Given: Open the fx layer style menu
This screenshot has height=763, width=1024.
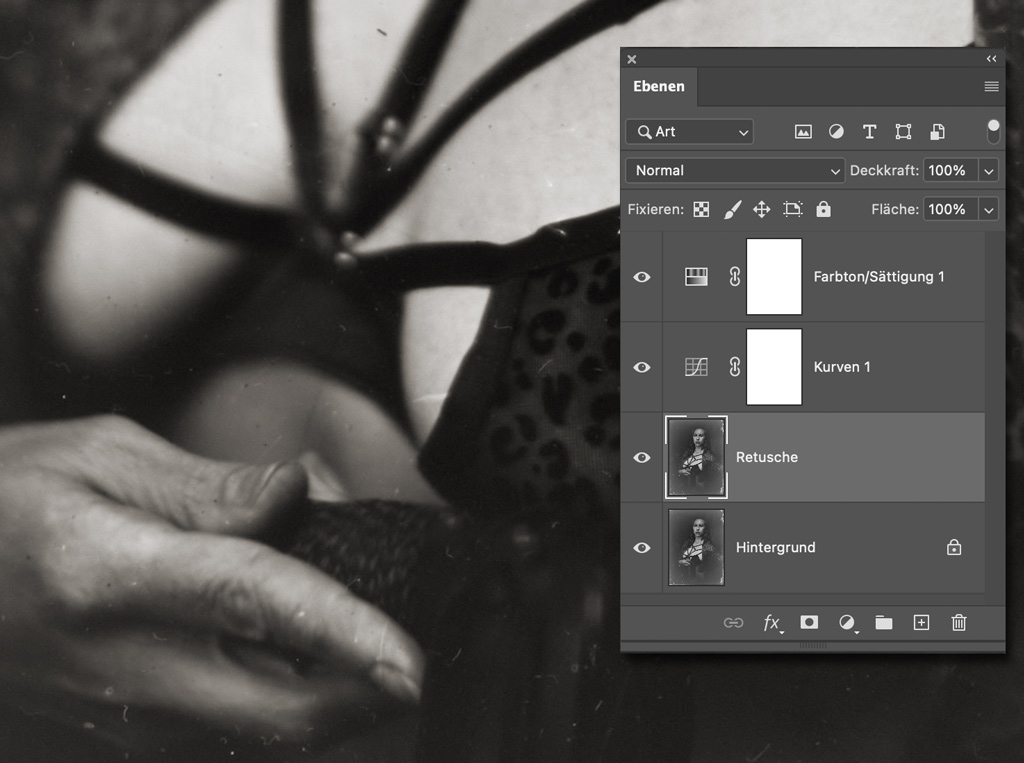Looking at the screenshot, I should pyautogui.click(x=773, y=623).
